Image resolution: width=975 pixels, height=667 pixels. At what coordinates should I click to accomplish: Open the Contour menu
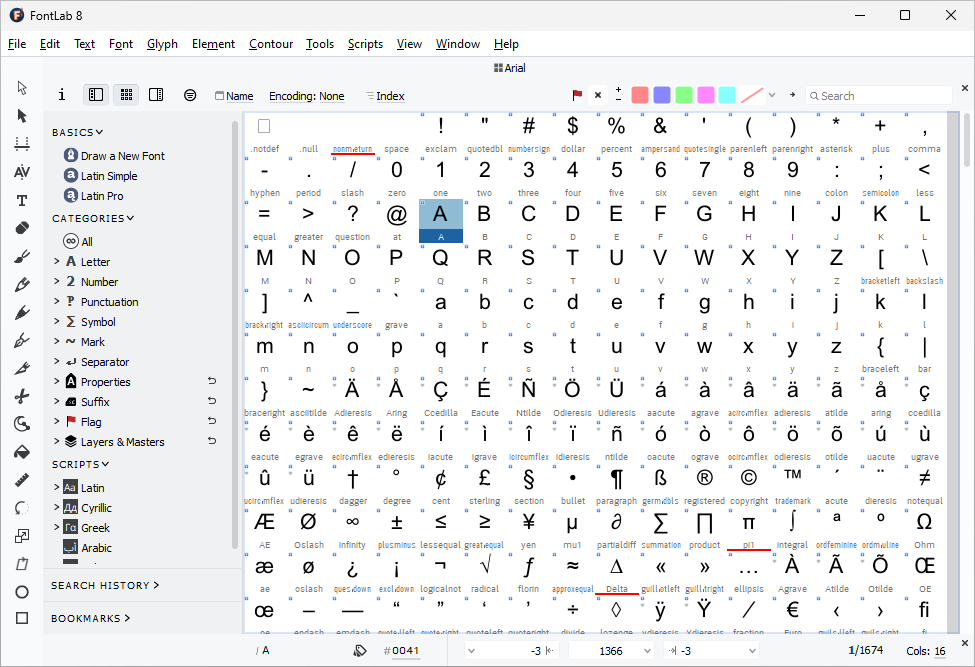pyautogui.click(x=271, y=44)
